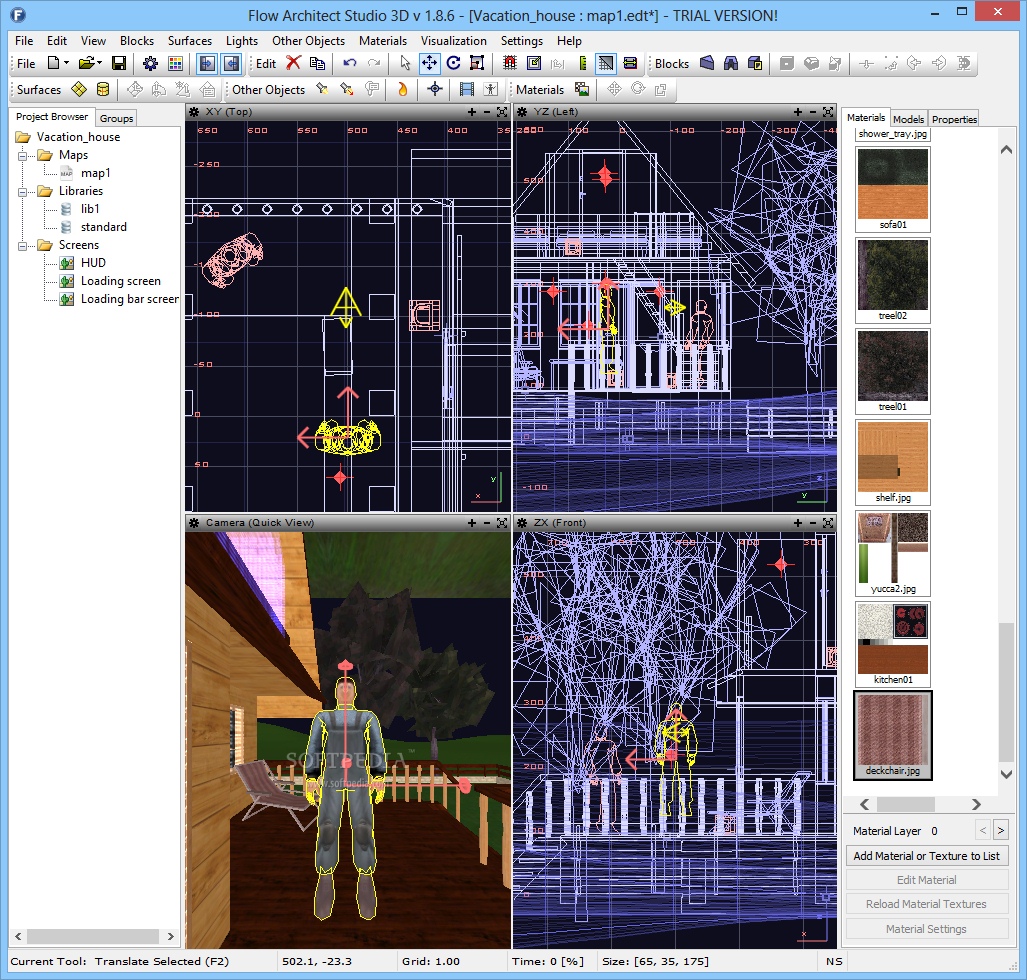The height and width of the screenshot is (980, 1027).
Task: Click the character figure icon in Other Objects
Action: [x=491, y=89]
